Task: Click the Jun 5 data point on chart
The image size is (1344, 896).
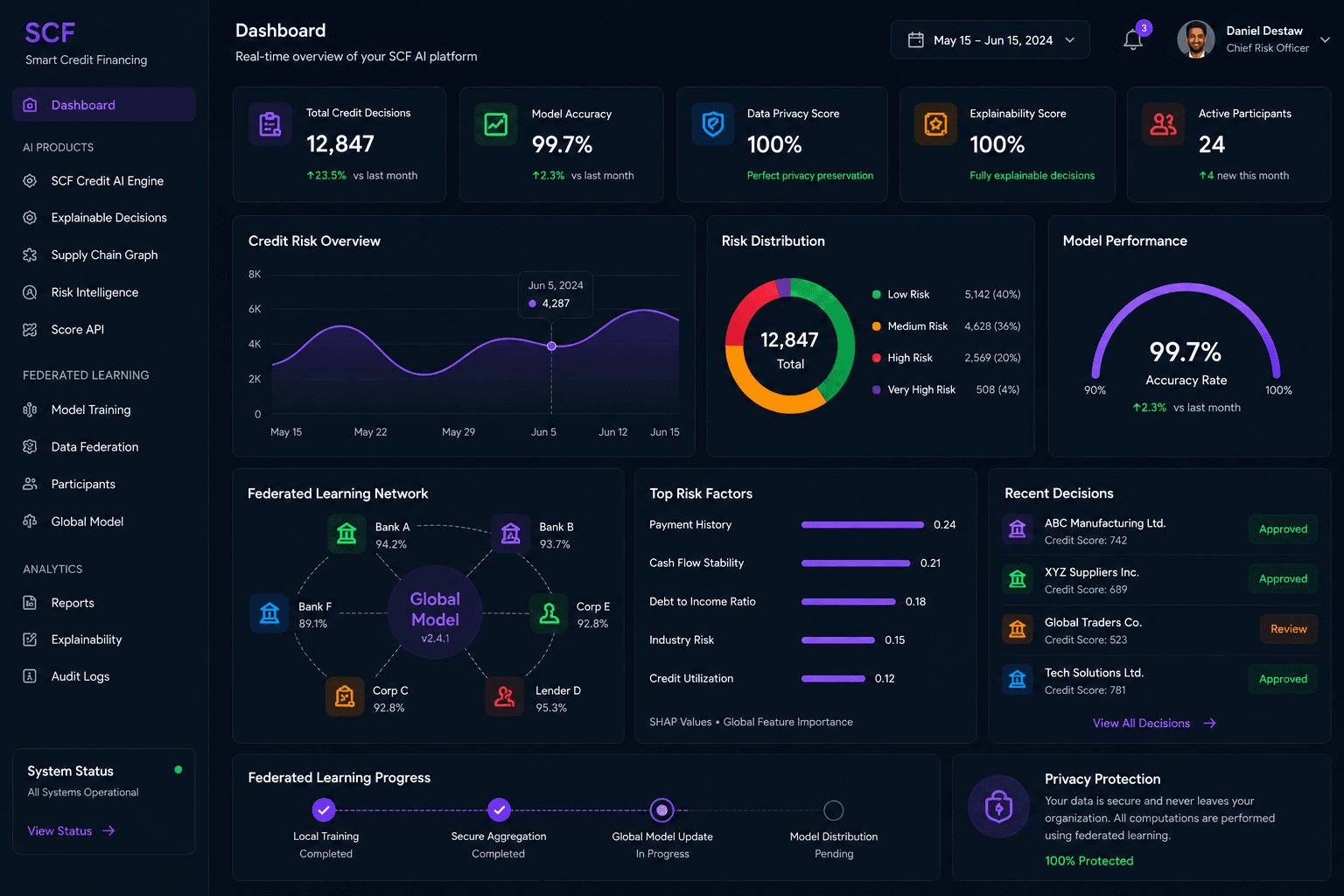Action: (x=551, y=346)
